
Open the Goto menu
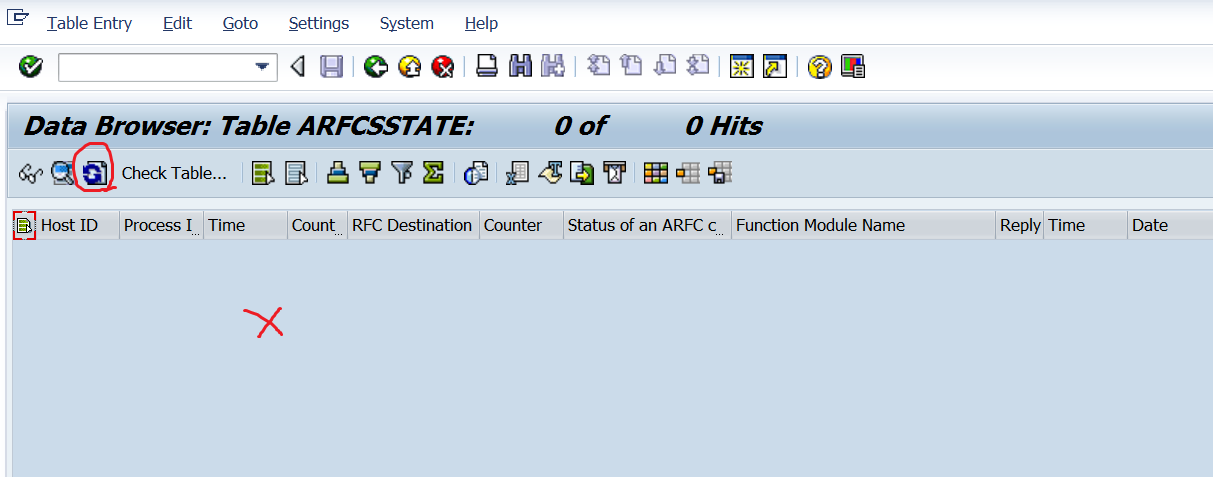(x=240, y=23)
